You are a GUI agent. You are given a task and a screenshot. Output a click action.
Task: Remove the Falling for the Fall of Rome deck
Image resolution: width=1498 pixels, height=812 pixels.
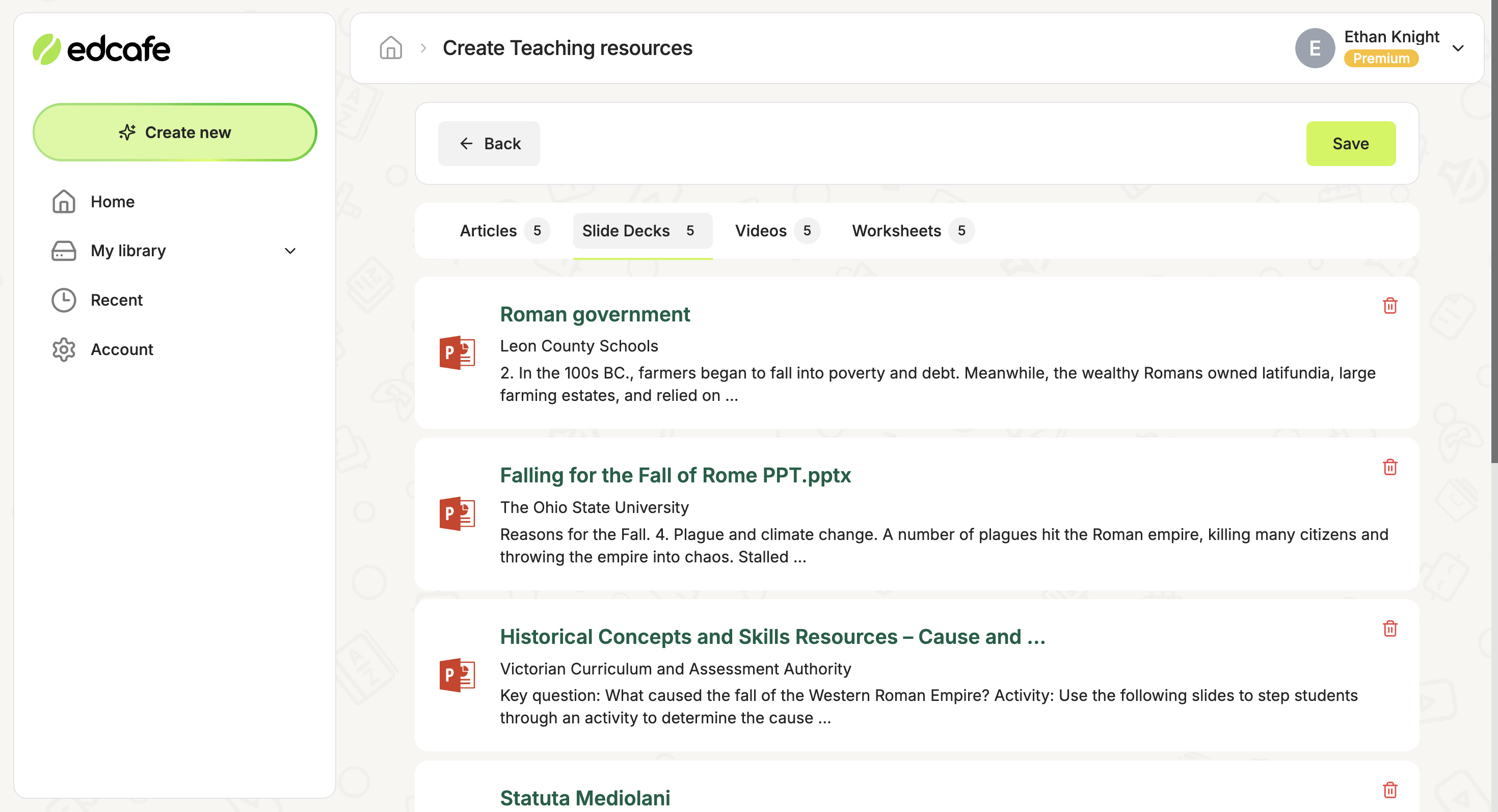pyautogui.click(x=1390, y=467)
